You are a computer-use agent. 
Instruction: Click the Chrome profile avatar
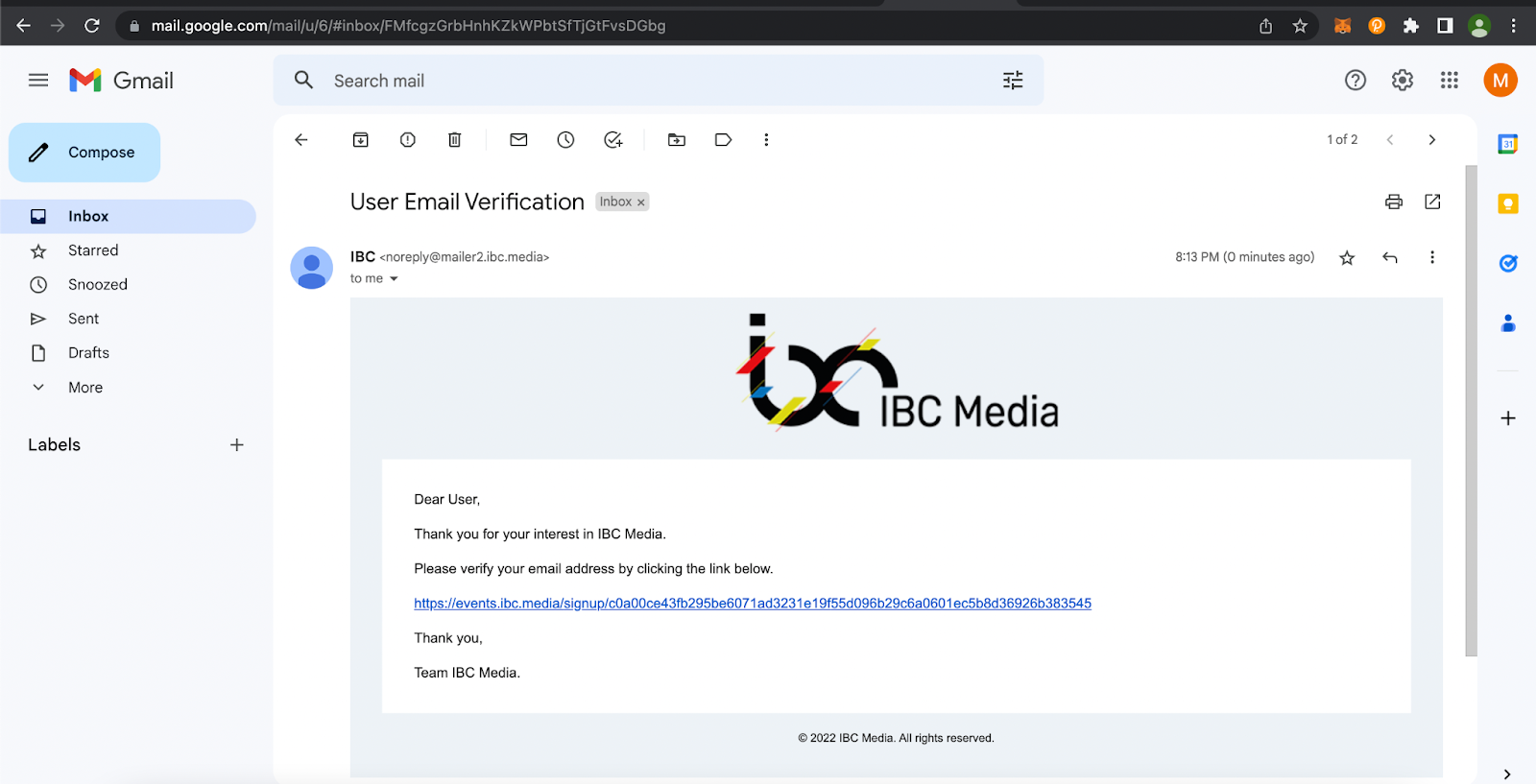pos(1479,26)
